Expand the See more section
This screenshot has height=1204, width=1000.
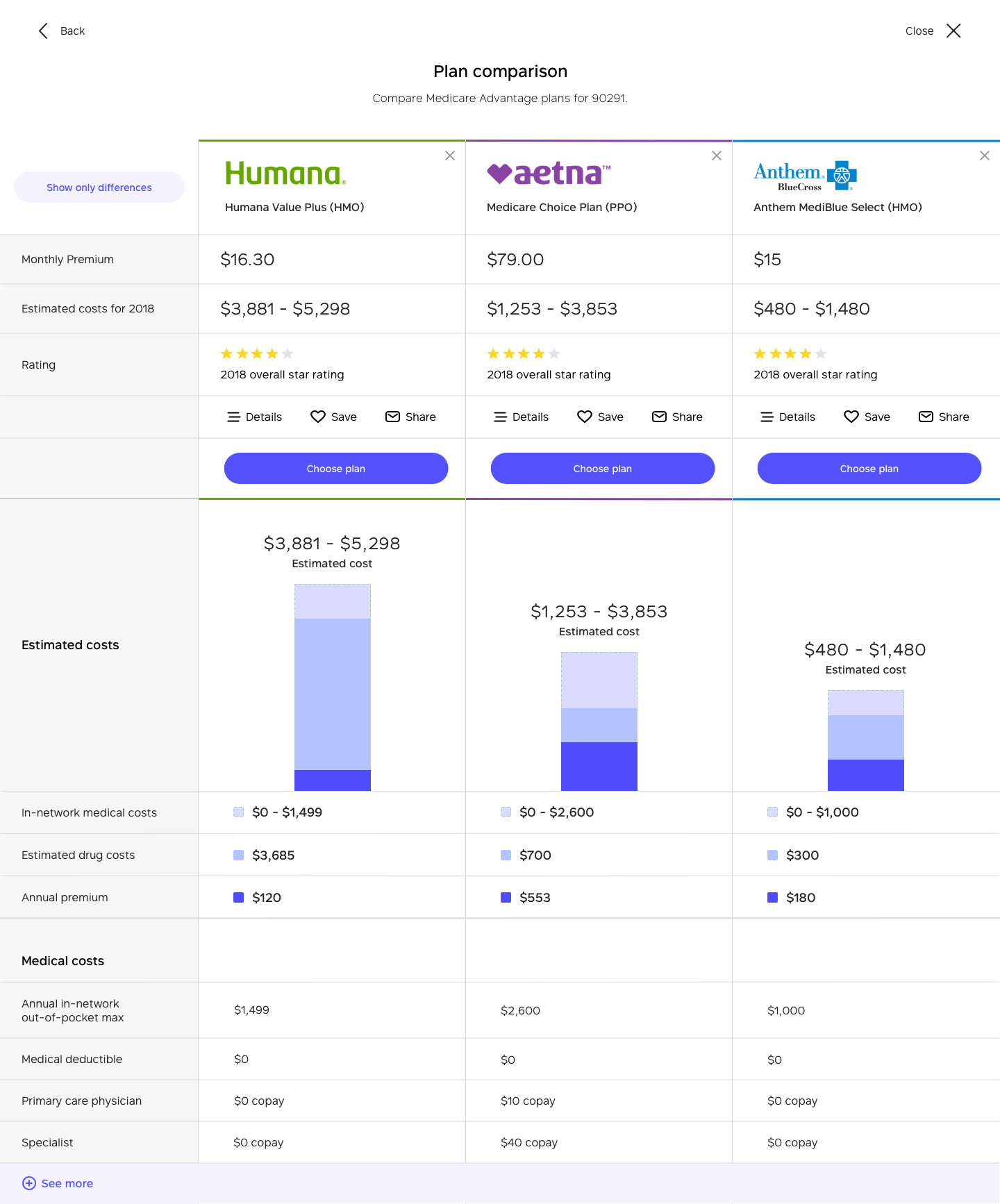point(58,1183)
